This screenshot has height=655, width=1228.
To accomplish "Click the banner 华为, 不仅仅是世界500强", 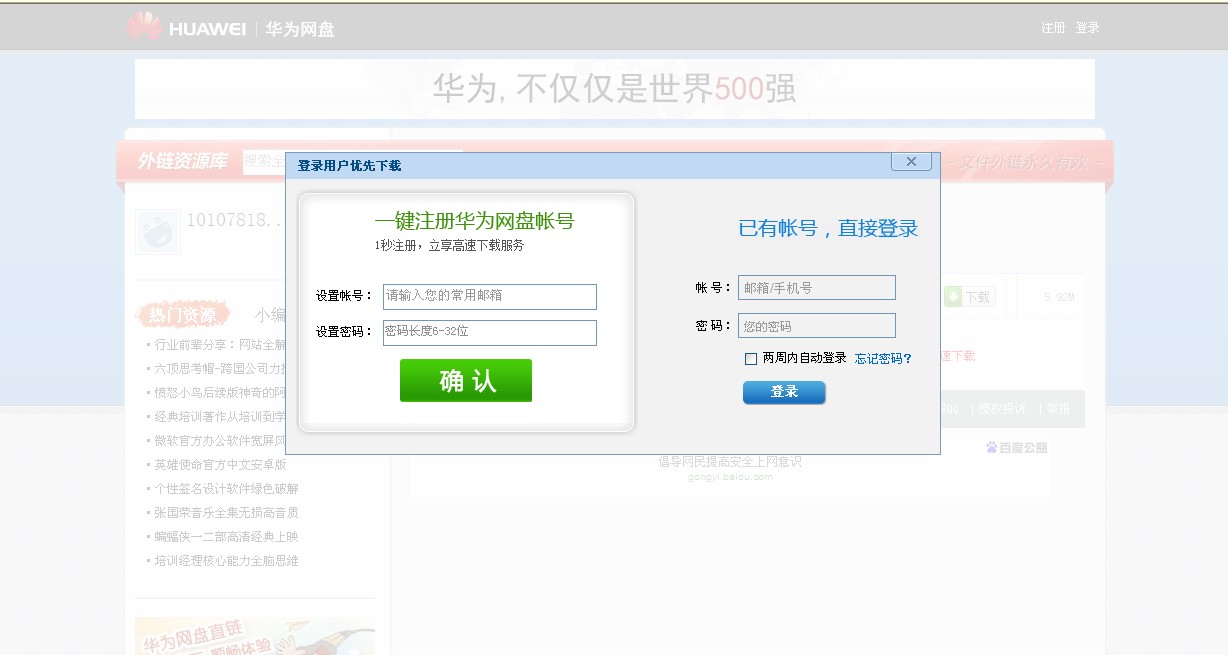I will tap(615, 88).
